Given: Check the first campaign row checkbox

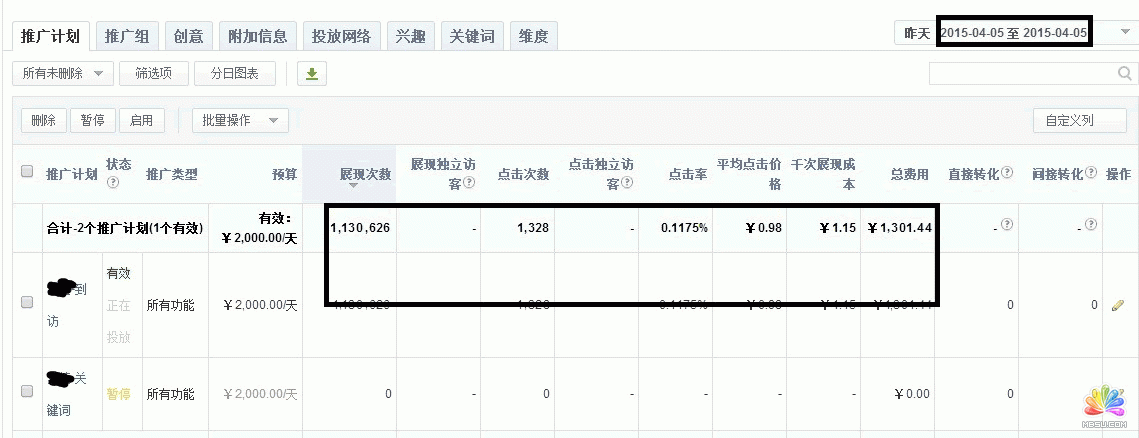Looking at the screenshot, I should click(27, 303).
